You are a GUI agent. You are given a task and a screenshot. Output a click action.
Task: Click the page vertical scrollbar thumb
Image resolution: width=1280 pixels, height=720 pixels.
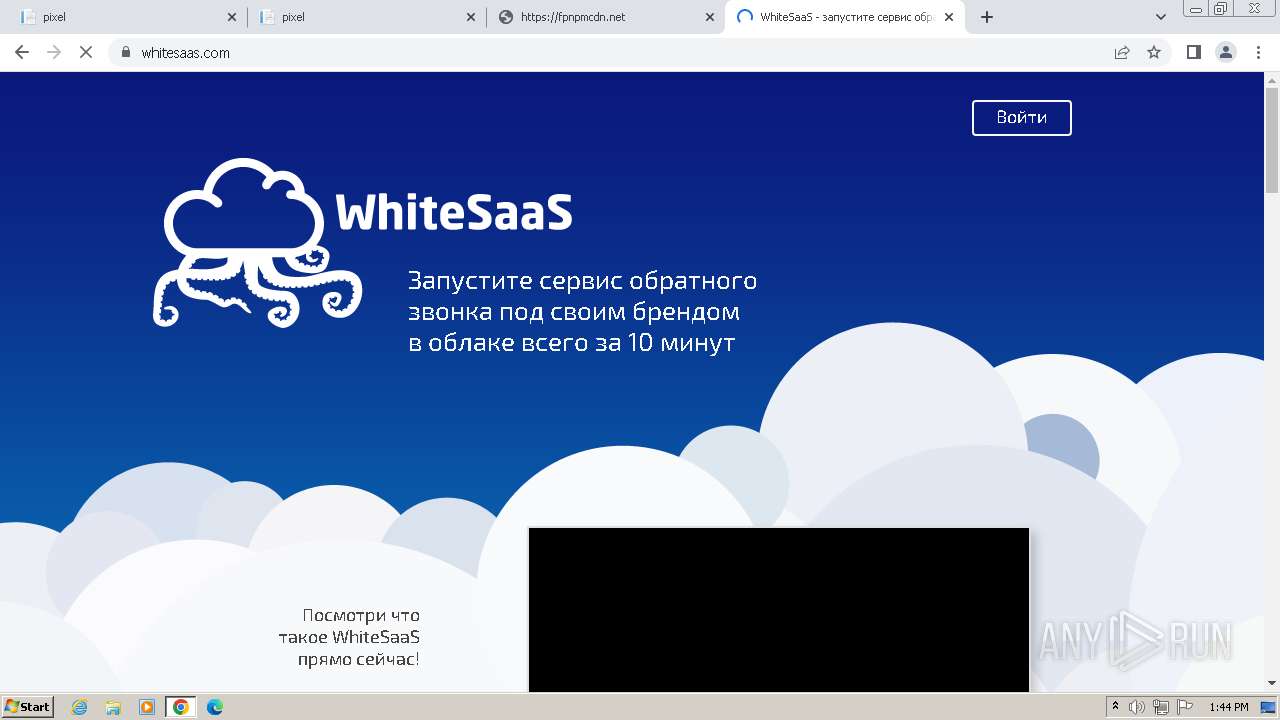click(1272, 139)
